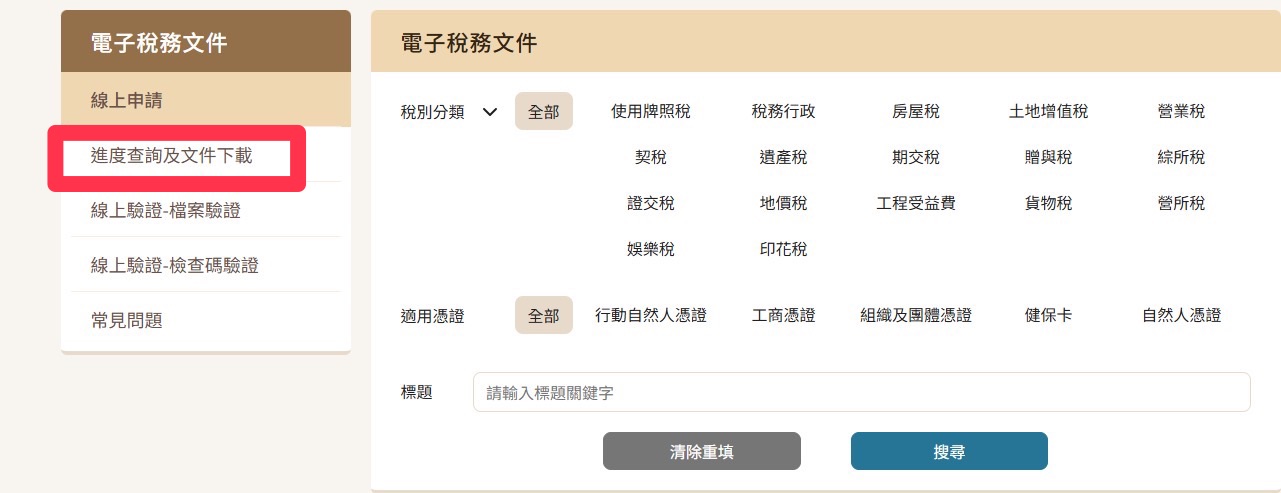Filter by 營業稅 category
Viewport: 1281px width, 493px height.
(x=1181, y=112)
